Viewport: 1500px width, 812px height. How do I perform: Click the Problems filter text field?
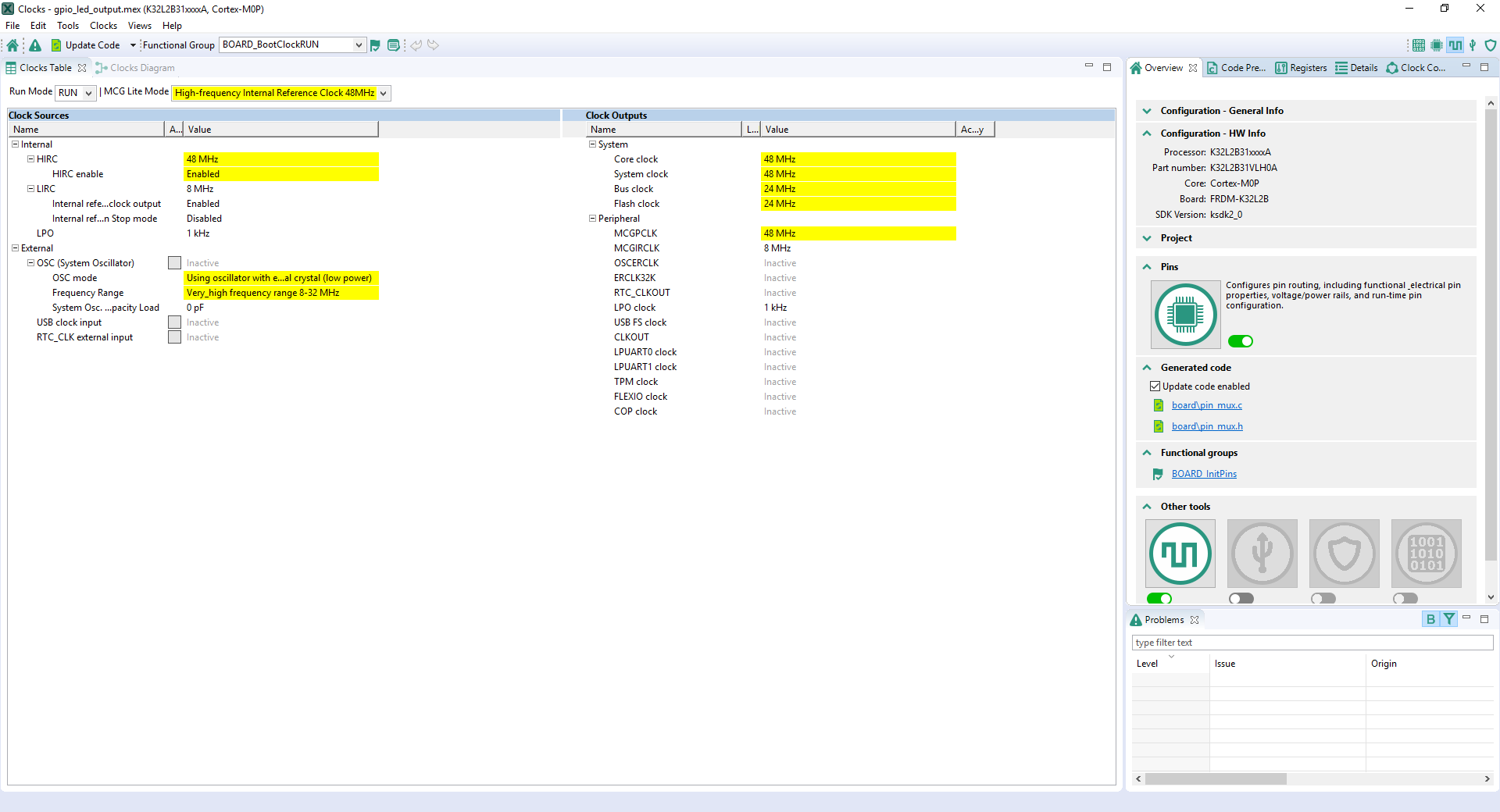pos(1312,643)
